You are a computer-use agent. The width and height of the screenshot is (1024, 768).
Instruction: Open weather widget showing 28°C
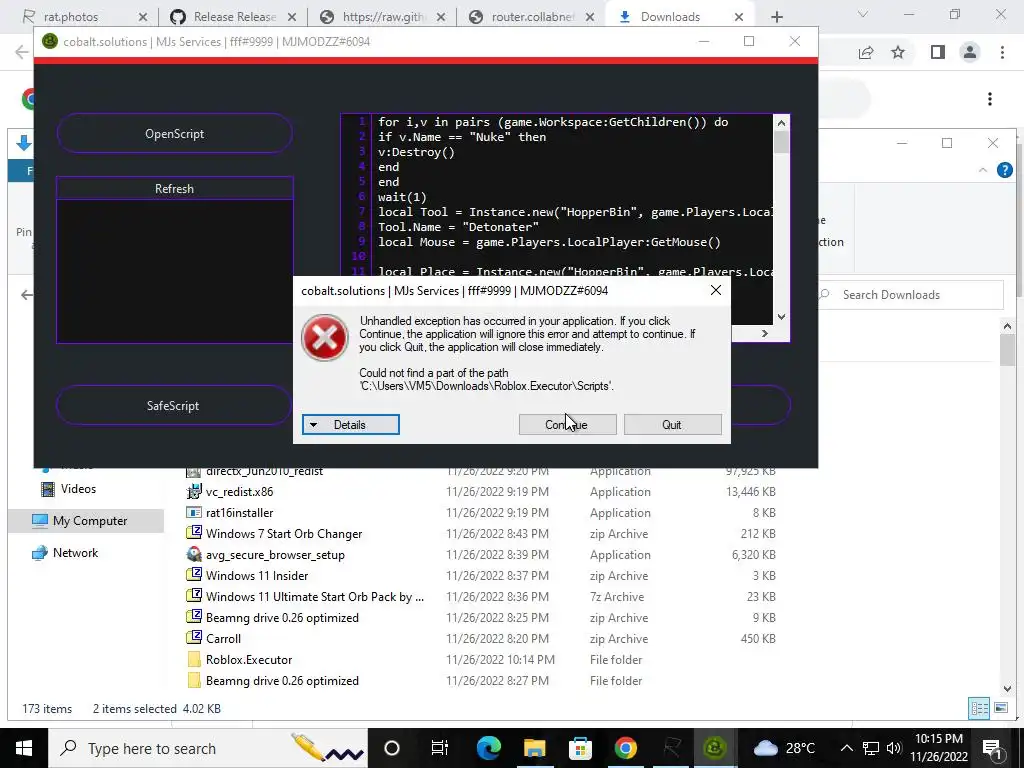786,748
